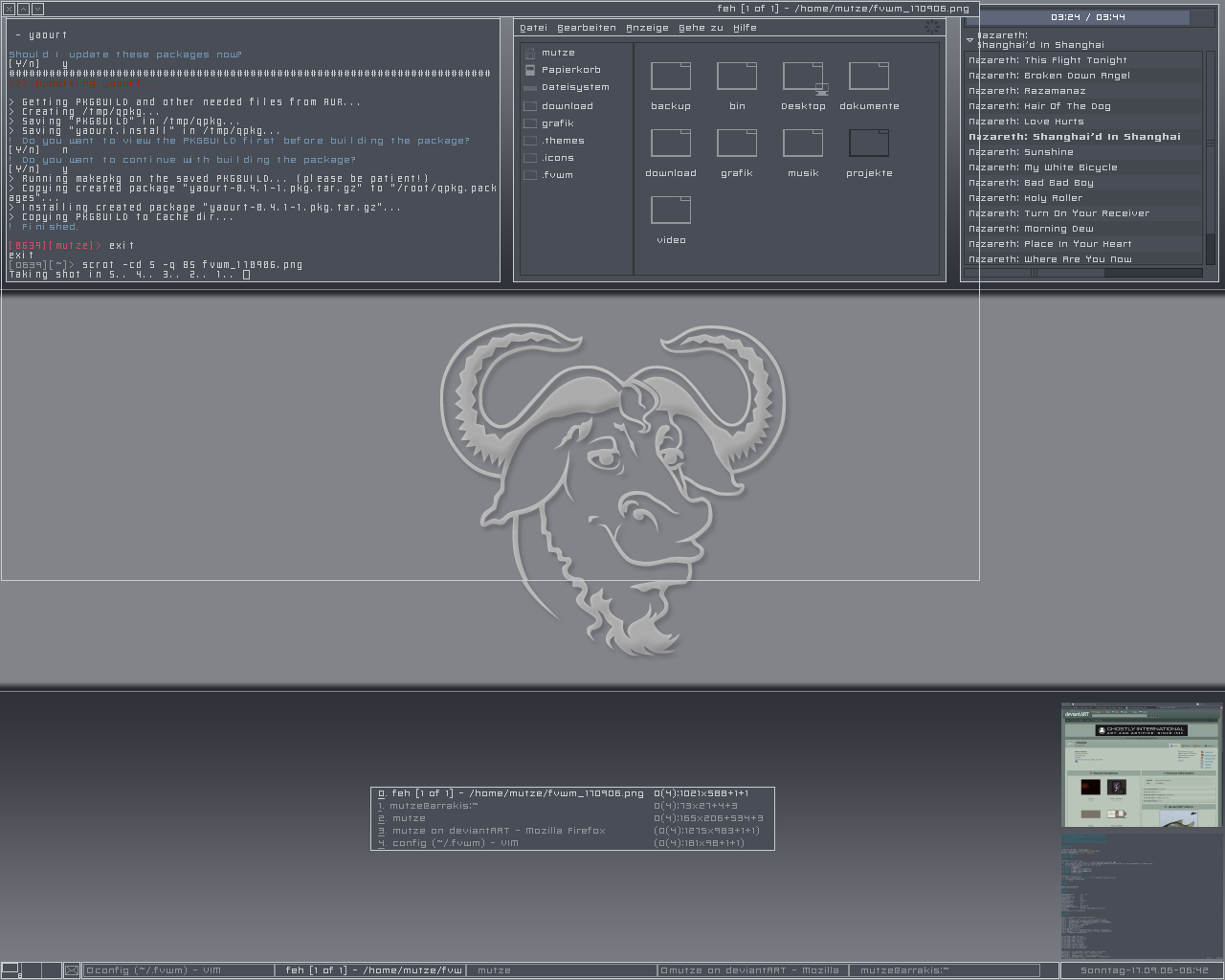This screenshot has width=1225, height=980.
Task: Collapse playlist using triangle beside Nazareth title
Action: 969,40
